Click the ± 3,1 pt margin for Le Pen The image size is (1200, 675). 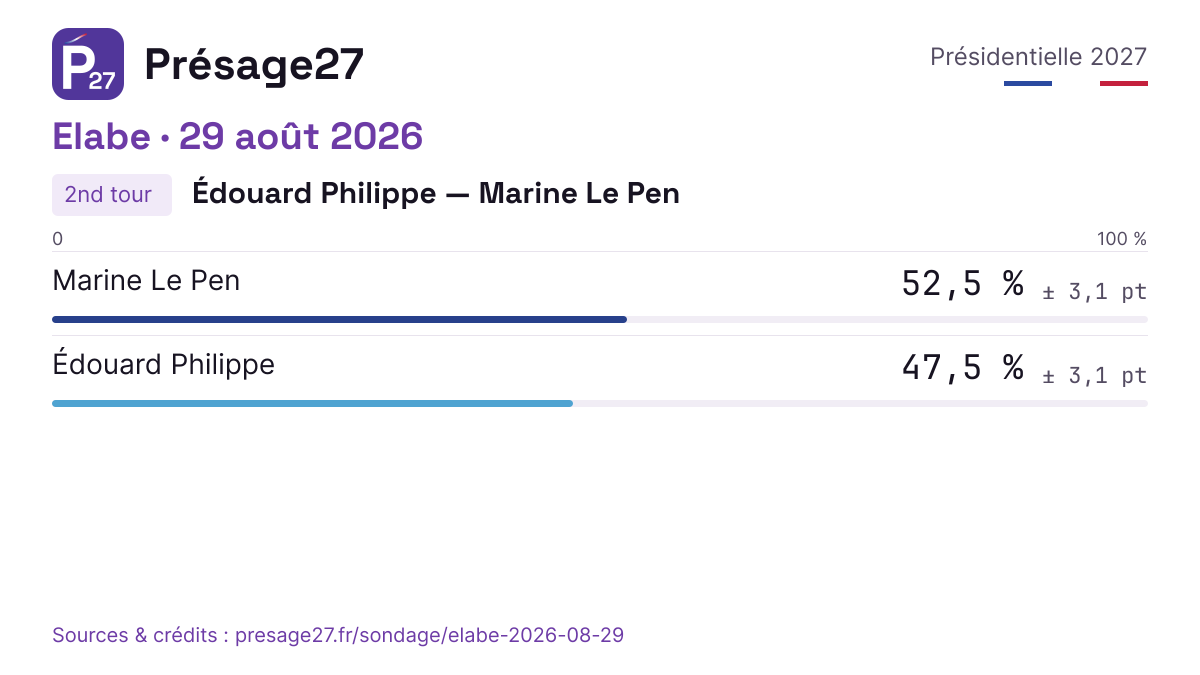pyautogui.click(x=1095, y=293)
